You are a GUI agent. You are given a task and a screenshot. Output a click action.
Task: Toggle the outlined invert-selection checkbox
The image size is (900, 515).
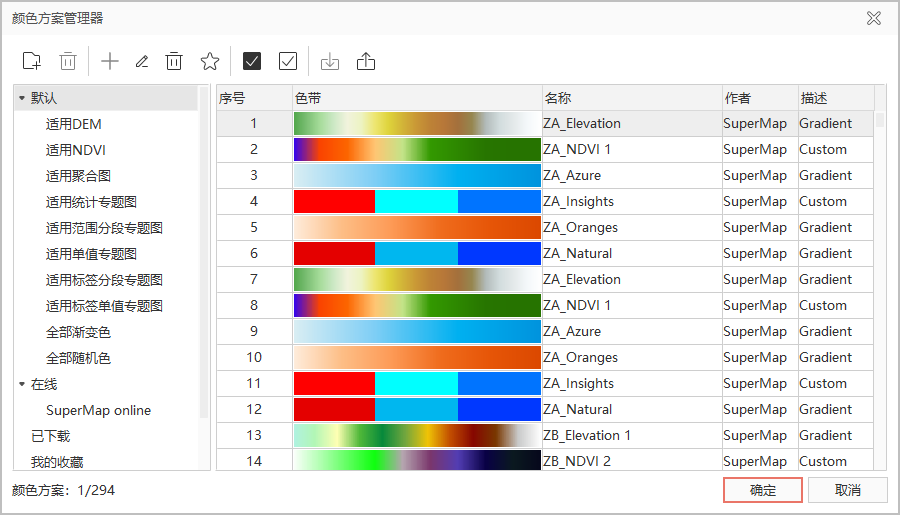click(288, 61)
